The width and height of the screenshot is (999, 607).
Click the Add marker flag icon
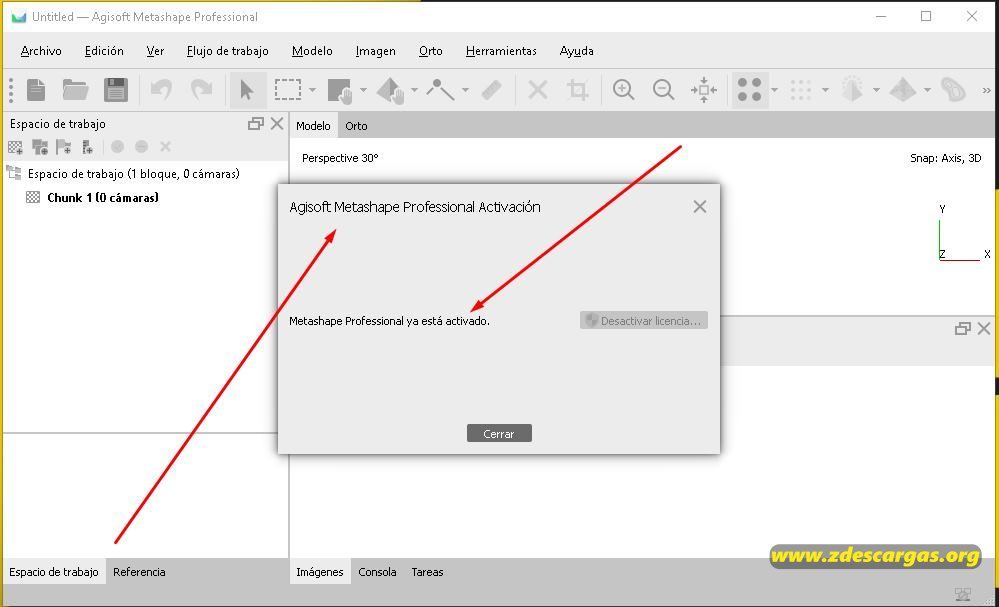[64, 147]
